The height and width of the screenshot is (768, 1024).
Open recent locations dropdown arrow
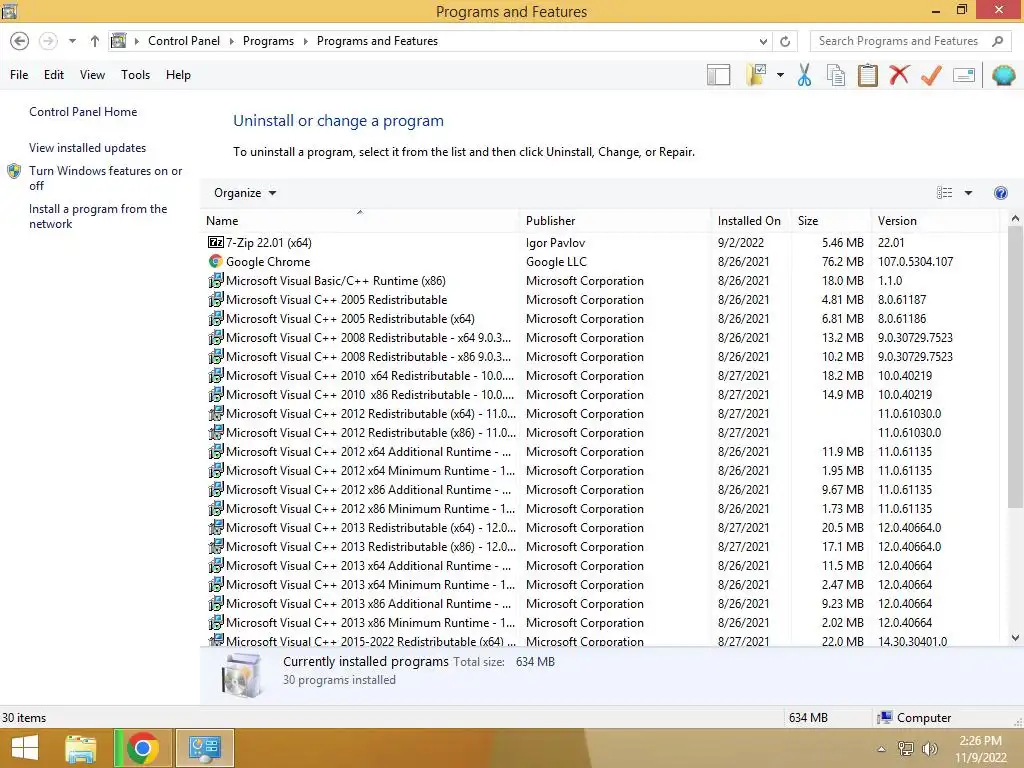point(72,41)
